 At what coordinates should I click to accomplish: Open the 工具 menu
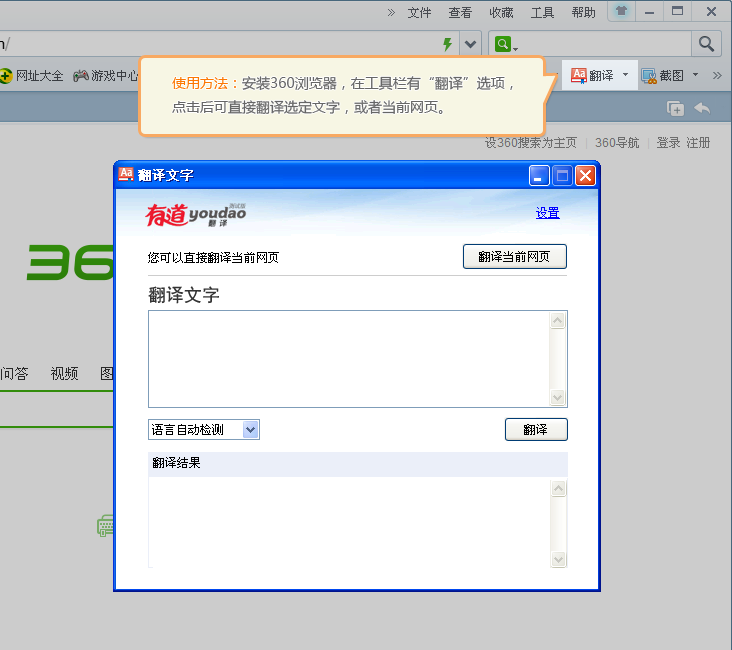coord(542,13)
